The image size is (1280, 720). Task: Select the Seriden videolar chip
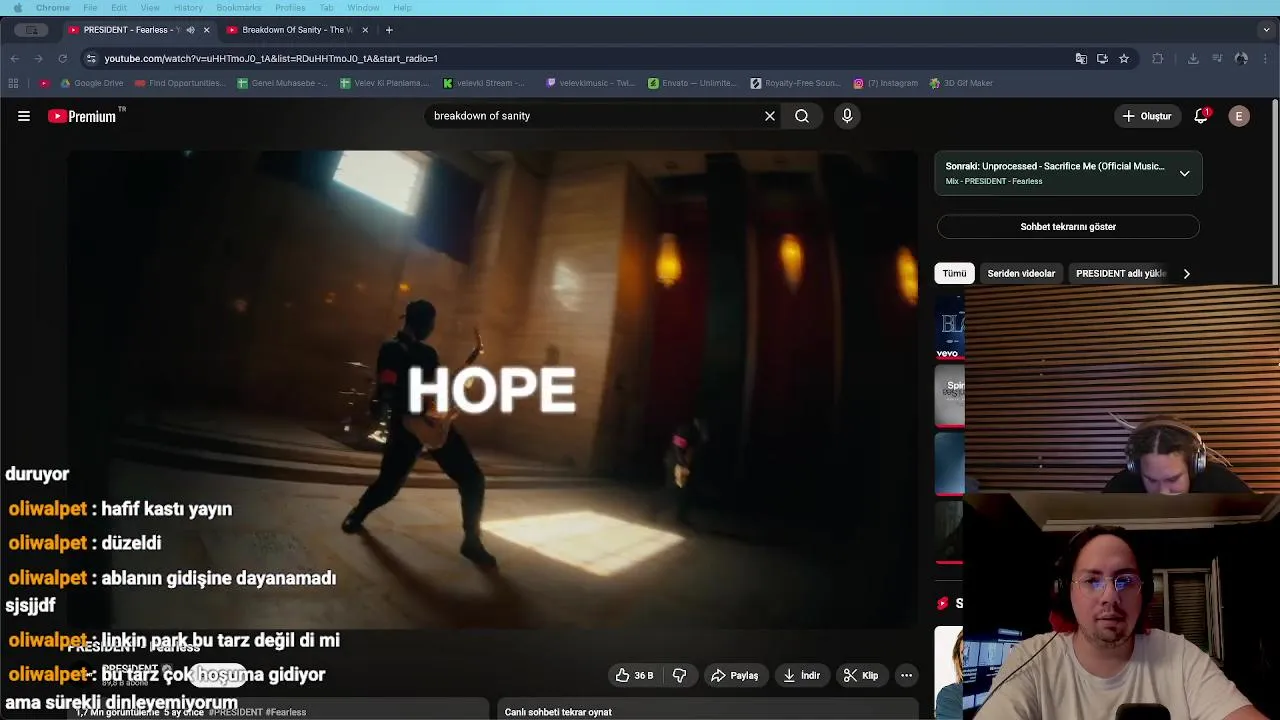click(x=1021, y=273)
